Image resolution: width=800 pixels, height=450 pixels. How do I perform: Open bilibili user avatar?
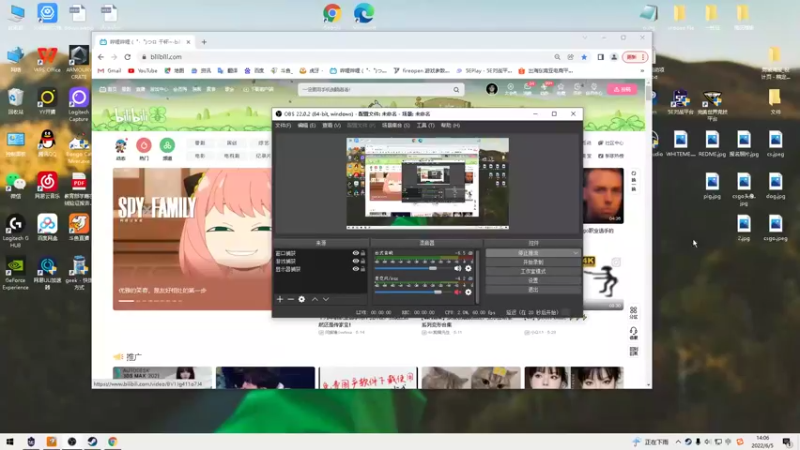(x=492, y=89)
